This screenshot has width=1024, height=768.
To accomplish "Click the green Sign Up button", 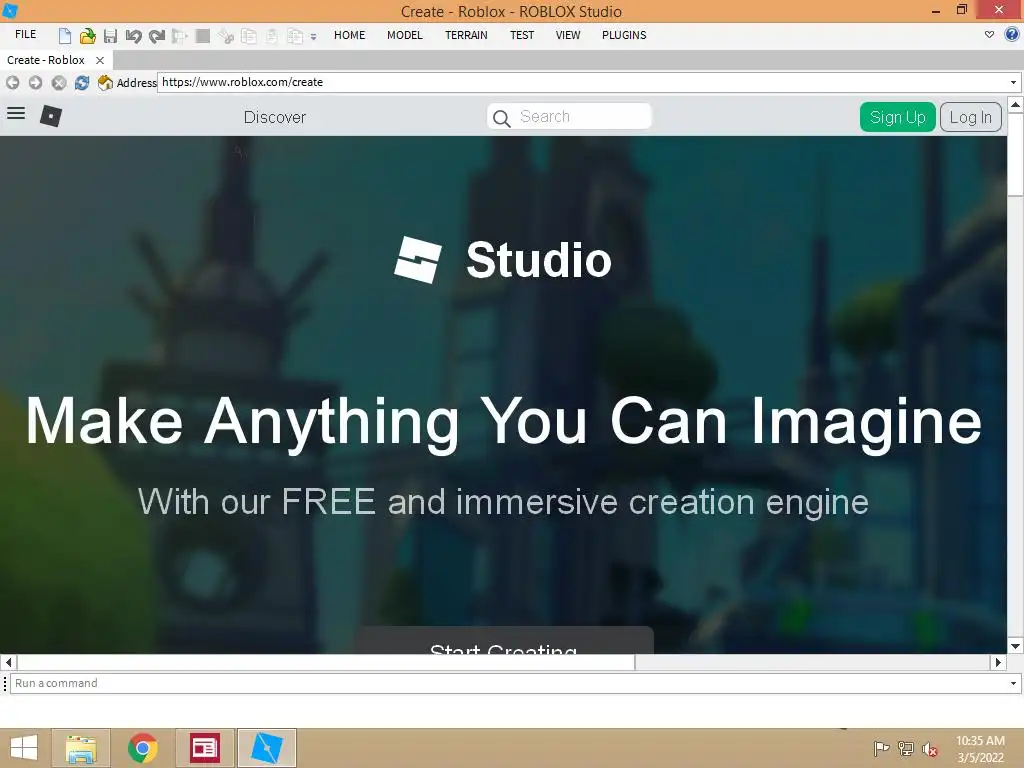I will 897,117.
